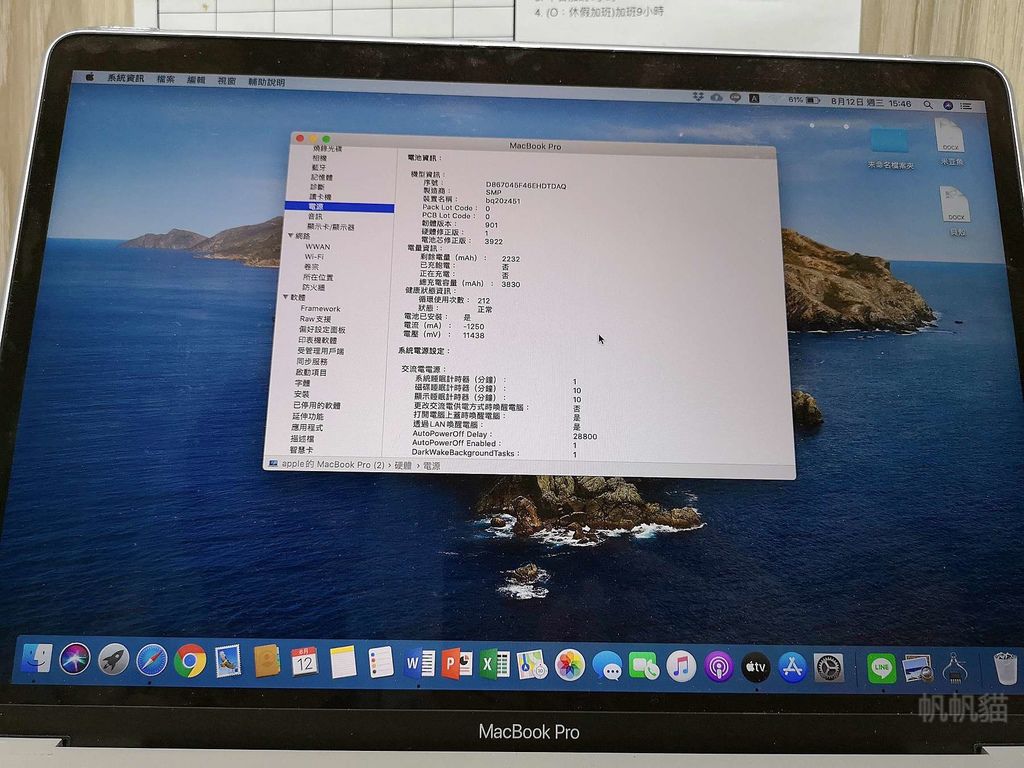Open the yellow Notes app in Dock
This screenshot has height=768, width=1024.
[x=343, y=664]
